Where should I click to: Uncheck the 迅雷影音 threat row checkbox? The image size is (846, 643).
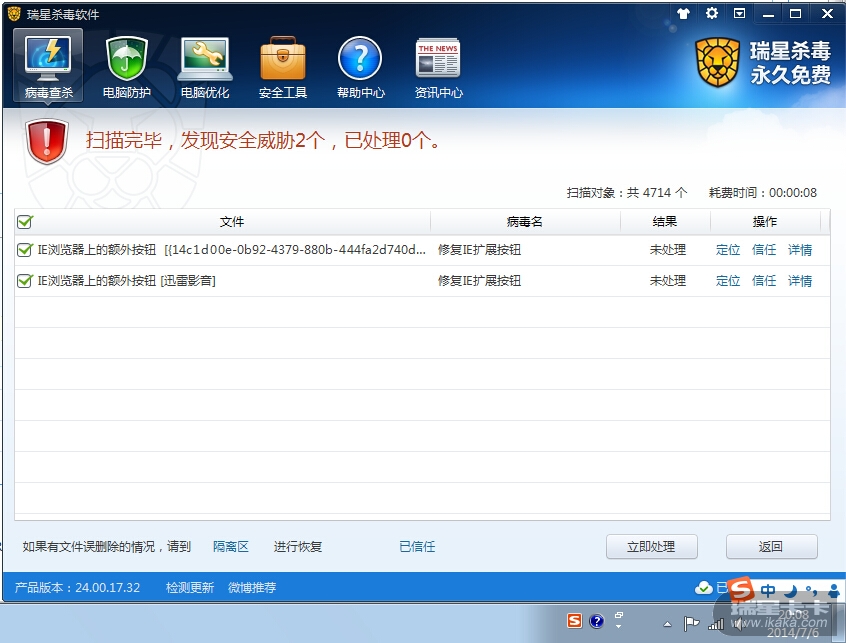pos(25,281)
